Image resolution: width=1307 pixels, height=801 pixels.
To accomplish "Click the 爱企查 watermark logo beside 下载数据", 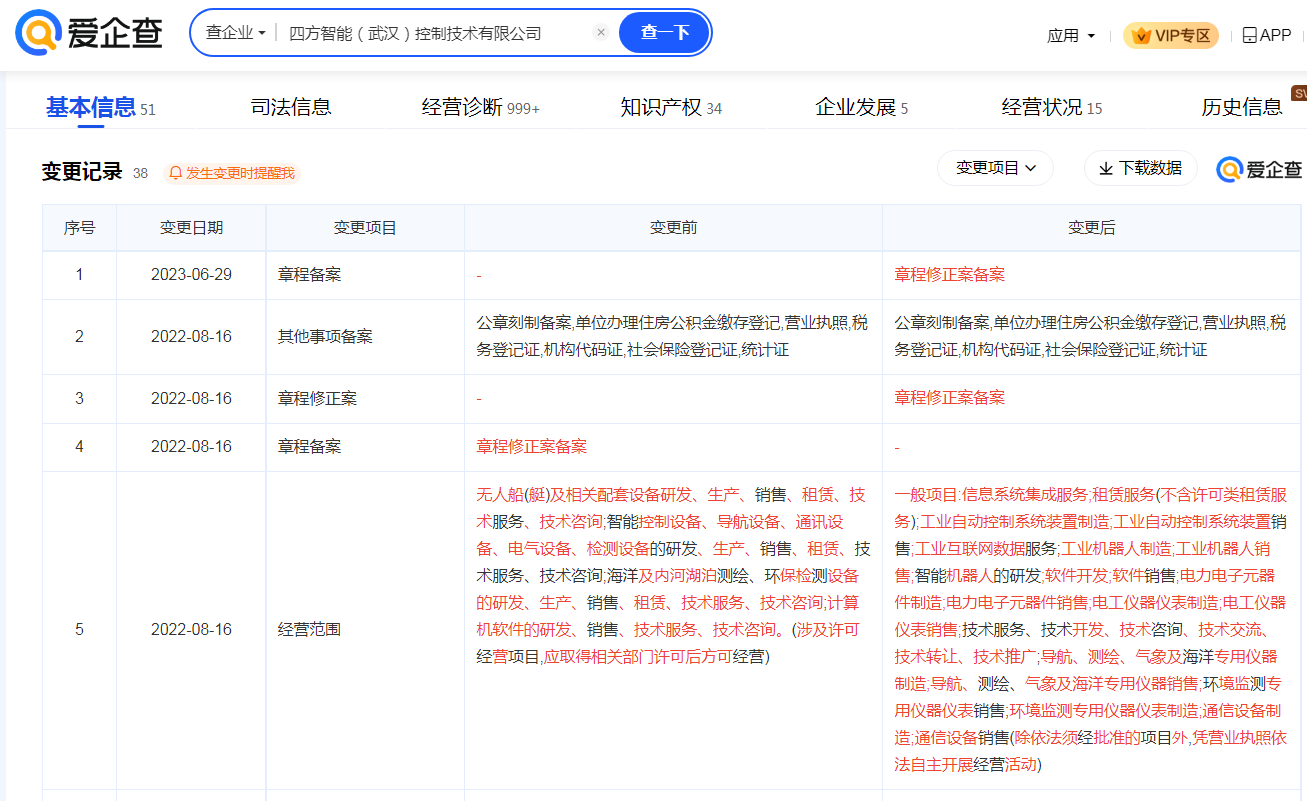I will pos(1259,169).
